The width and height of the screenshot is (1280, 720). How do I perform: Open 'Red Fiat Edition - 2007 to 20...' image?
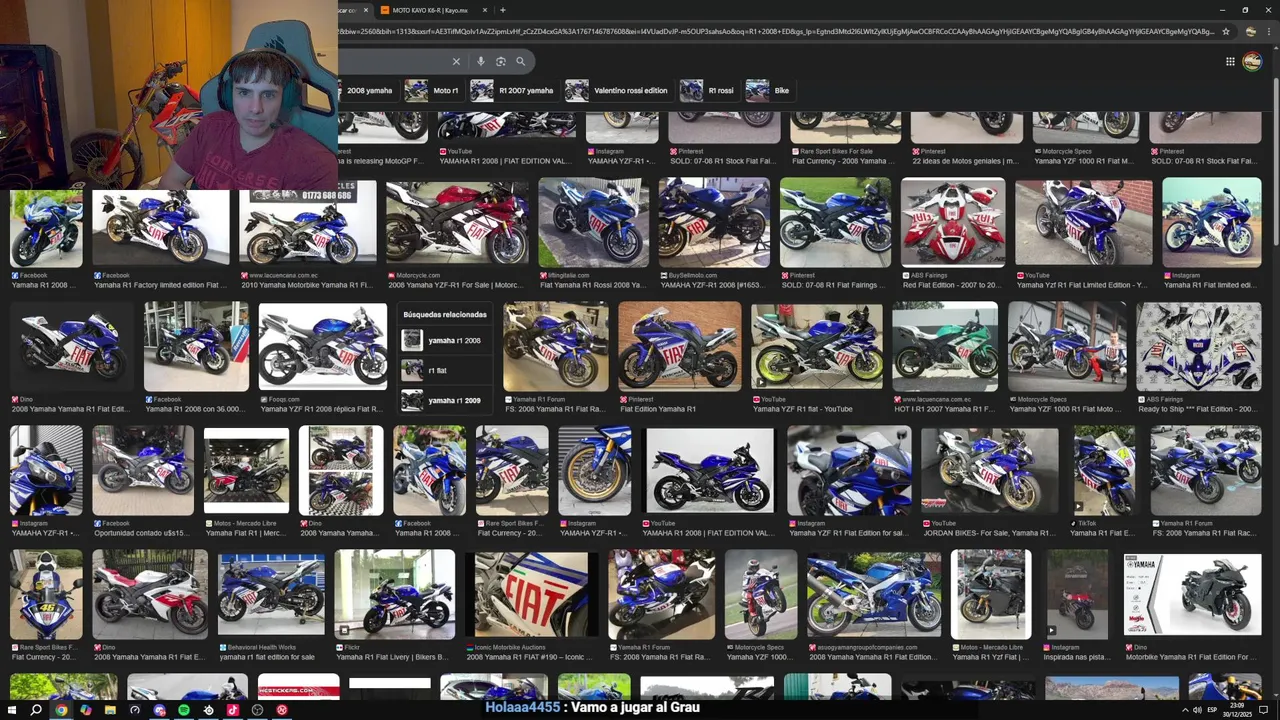(953, 222)
